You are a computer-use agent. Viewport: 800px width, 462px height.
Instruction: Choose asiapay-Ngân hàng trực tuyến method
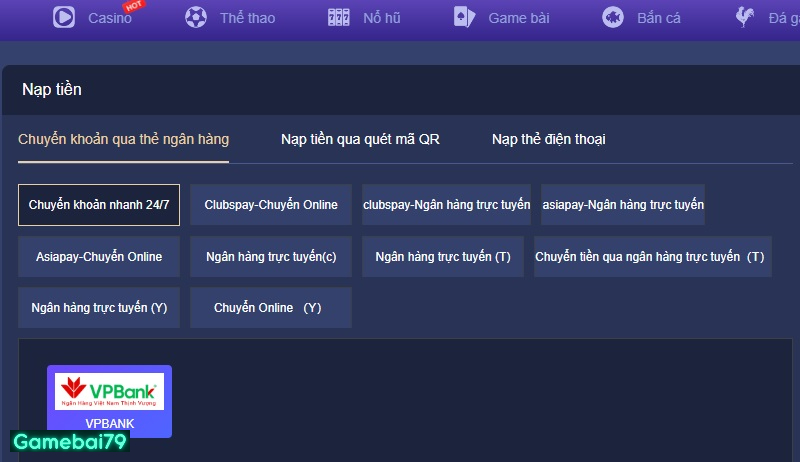pos(623,204)
